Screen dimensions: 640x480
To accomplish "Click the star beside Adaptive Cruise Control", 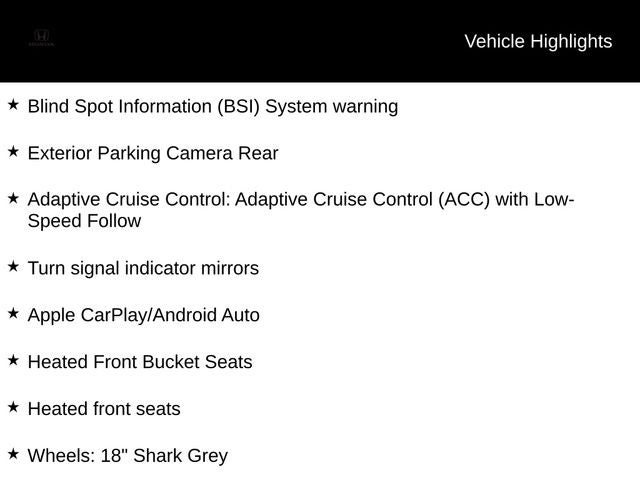I will click(x=13, y=198).
